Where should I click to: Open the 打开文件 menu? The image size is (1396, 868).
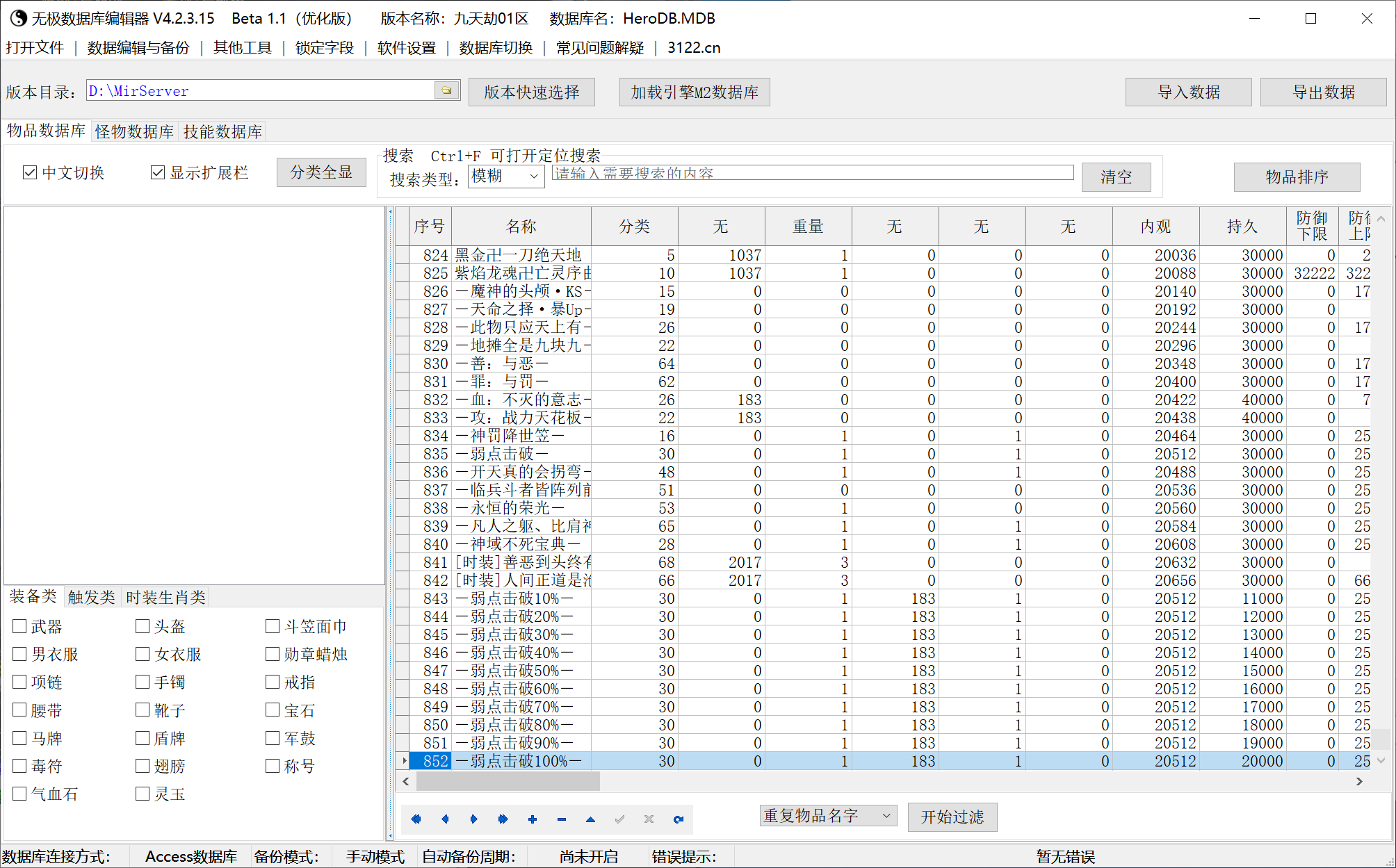click(34, 47)
